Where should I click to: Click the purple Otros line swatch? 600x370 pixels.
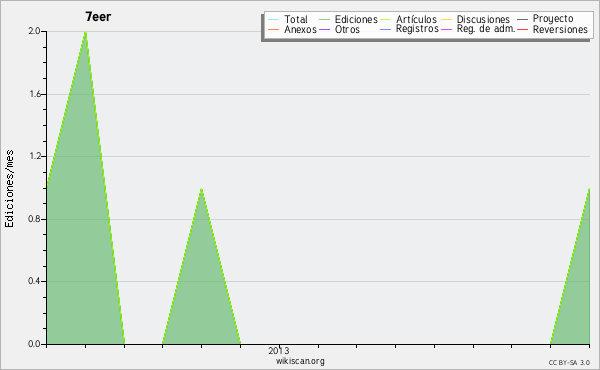[x=324, y=29]
